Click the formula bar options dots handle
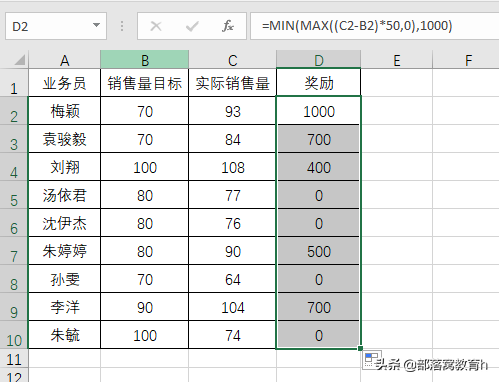Image resolution: width=499 pixels, height=382 pixels. coord(122,26)
